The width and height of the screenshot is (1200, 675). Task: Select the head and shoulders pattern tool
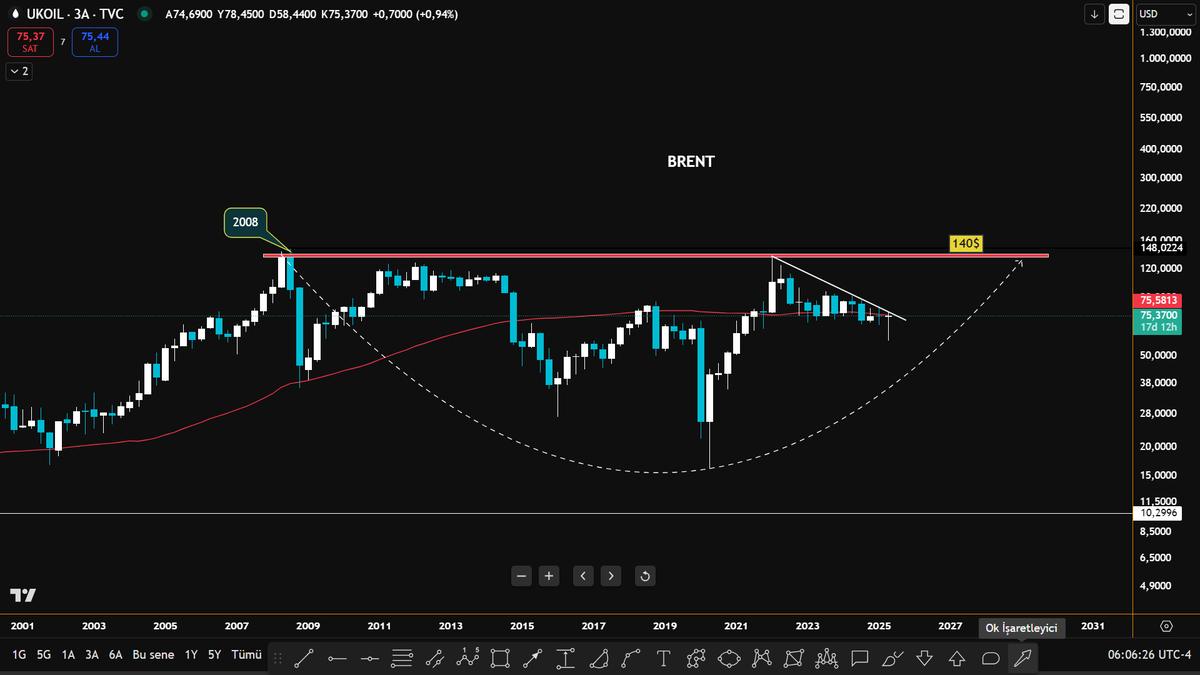[827, 658]
